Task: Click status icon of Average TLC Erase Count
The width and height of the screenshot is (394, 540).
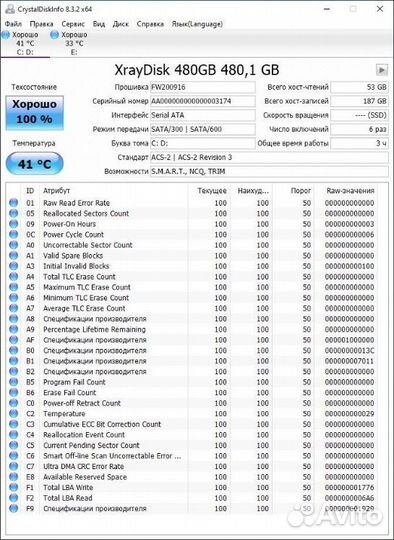Action: pyautogui.click(x=13, y=308)
